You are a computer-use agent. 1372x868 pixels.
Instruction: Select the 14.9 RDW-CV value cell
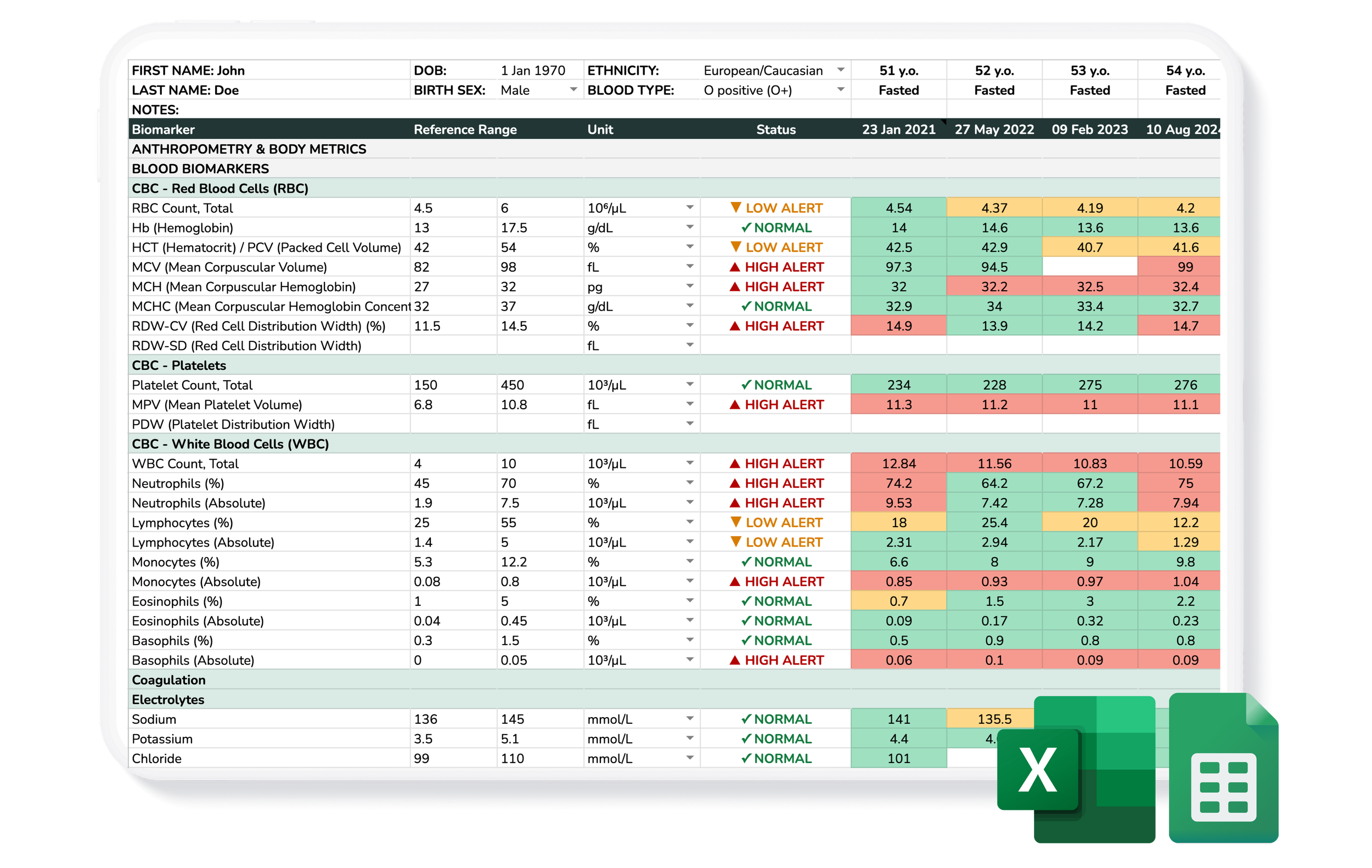[x=898, y=326]
